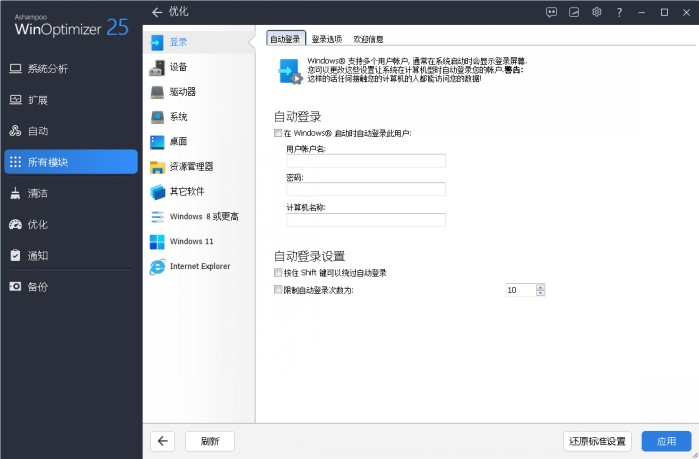Open settings gear in title bar
The width and height of the screenshot is (699, 459).
click(596, 12)
